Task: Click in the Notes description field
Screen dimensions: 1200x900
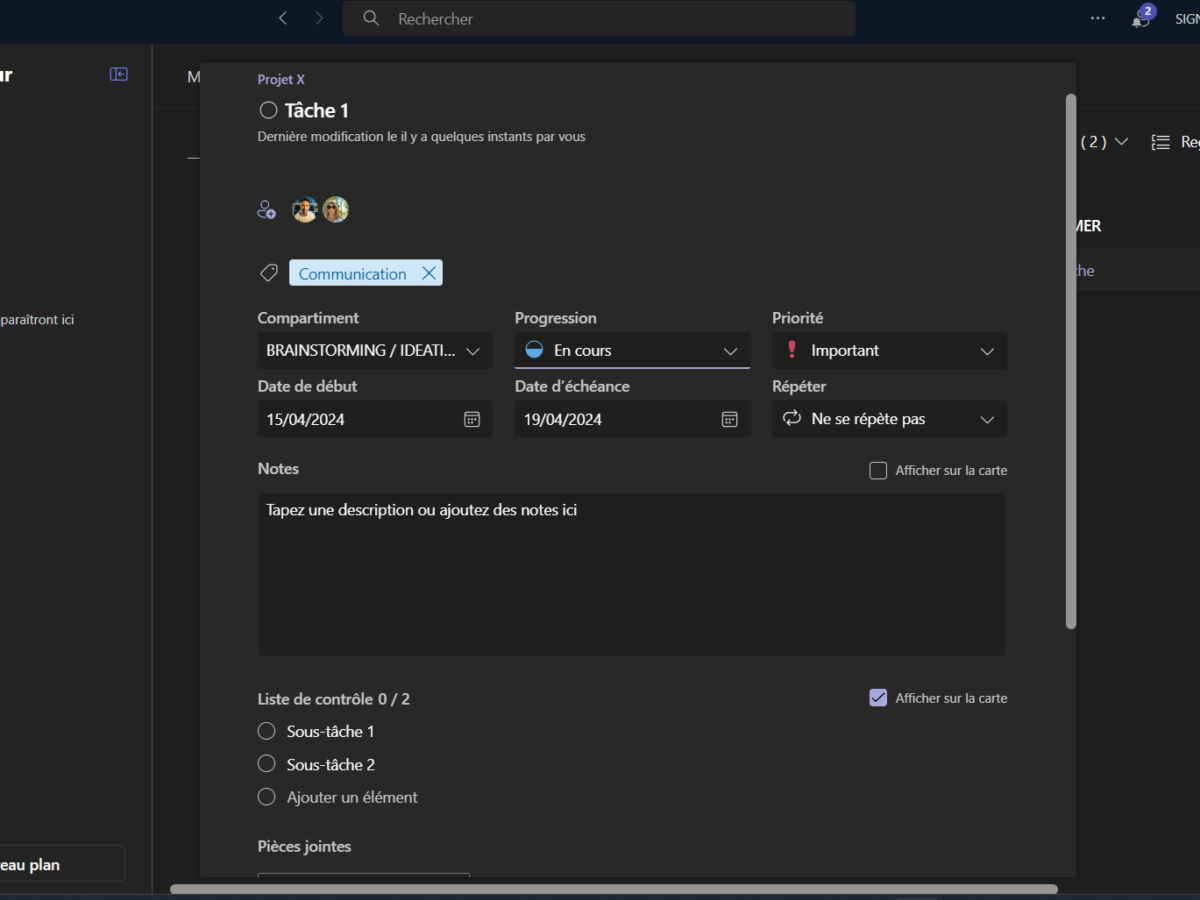Action: point(632,574)
